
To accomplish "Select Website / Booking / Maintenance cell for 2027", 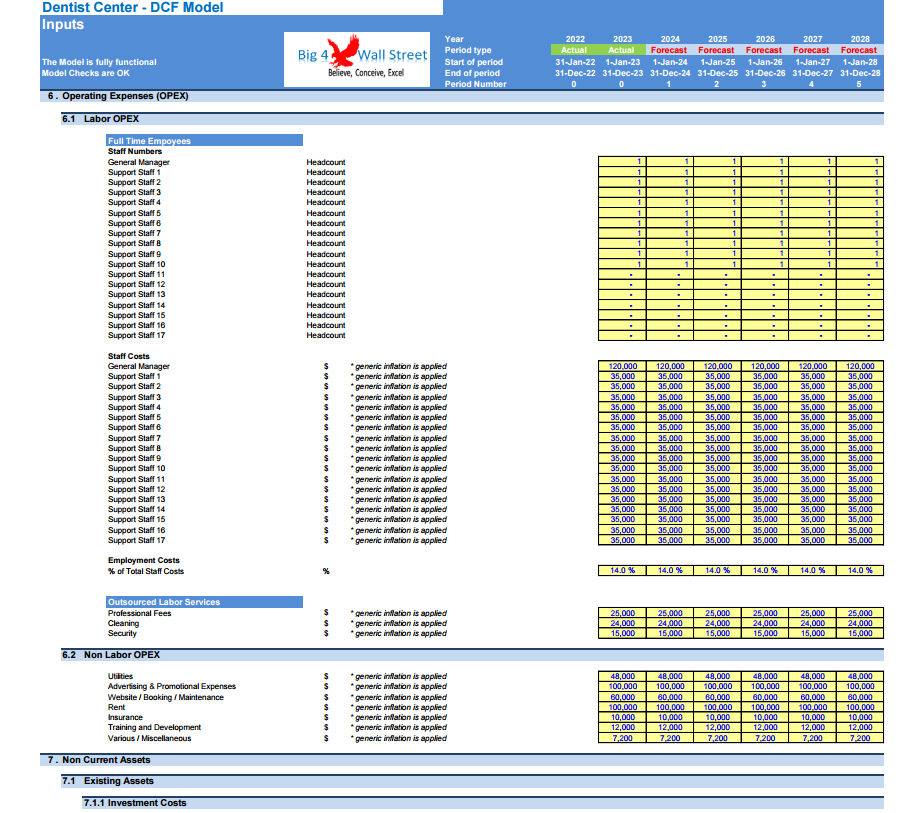I will [812, 697].
